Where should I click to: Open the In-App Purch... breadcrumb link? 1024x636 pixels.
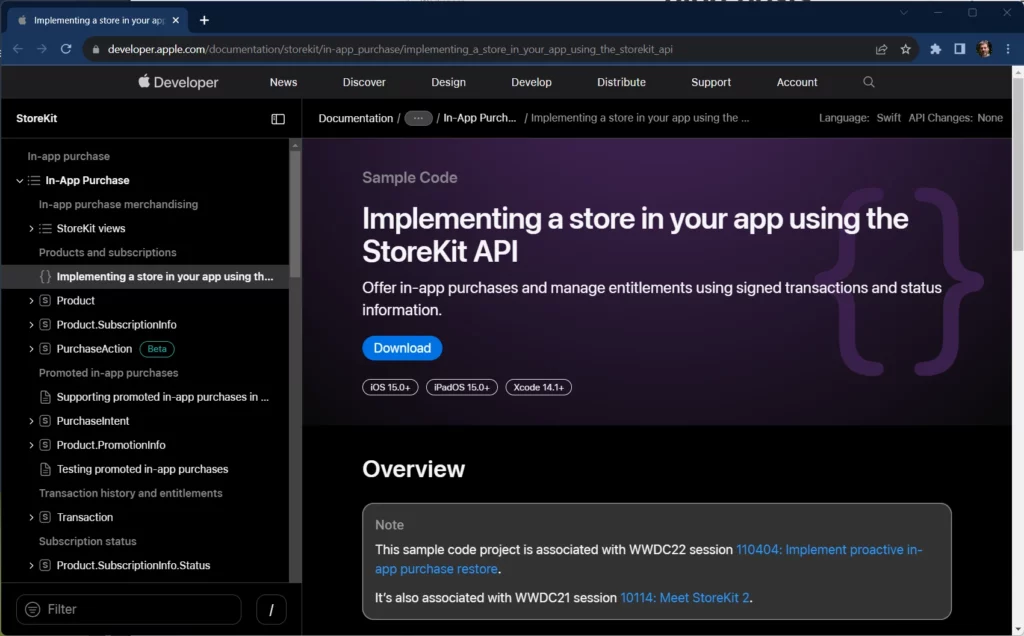479,118
